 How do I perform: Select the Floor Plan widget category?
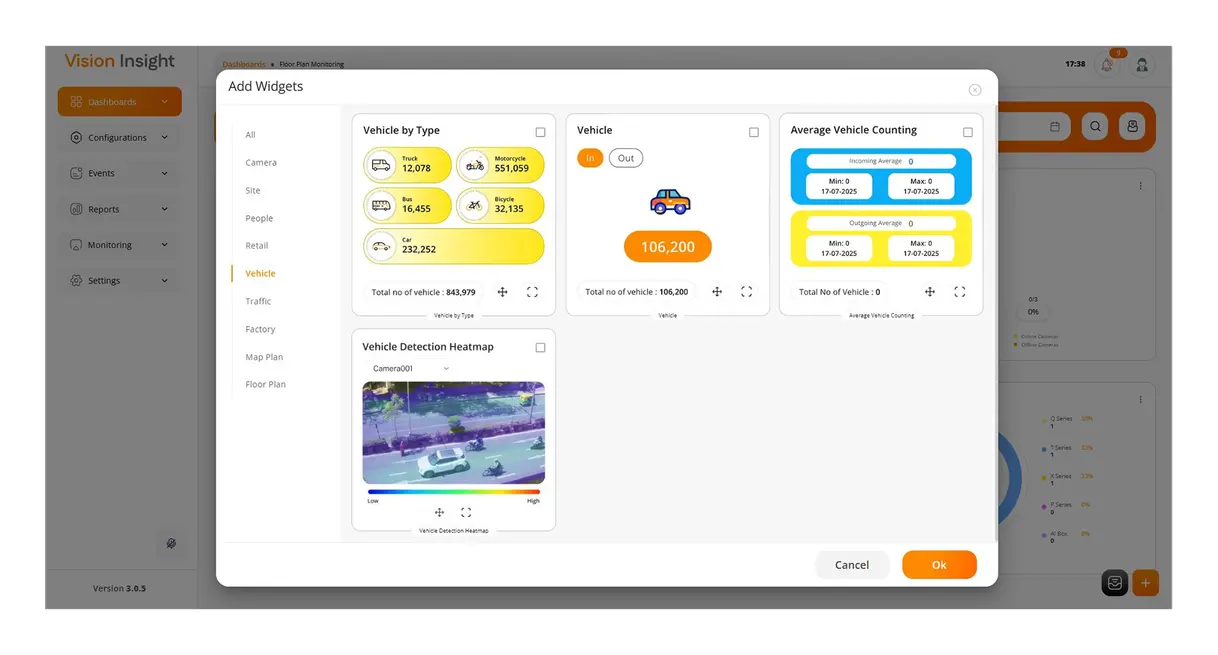pyautogui.click(x=265, y=384)
